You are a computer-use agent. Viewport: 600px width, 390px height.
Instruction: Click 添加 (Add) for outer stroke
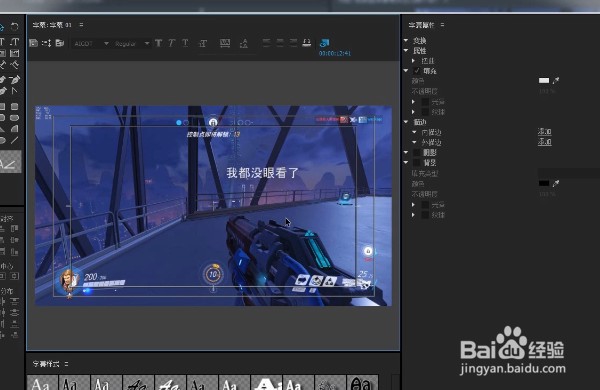[545, 142]
